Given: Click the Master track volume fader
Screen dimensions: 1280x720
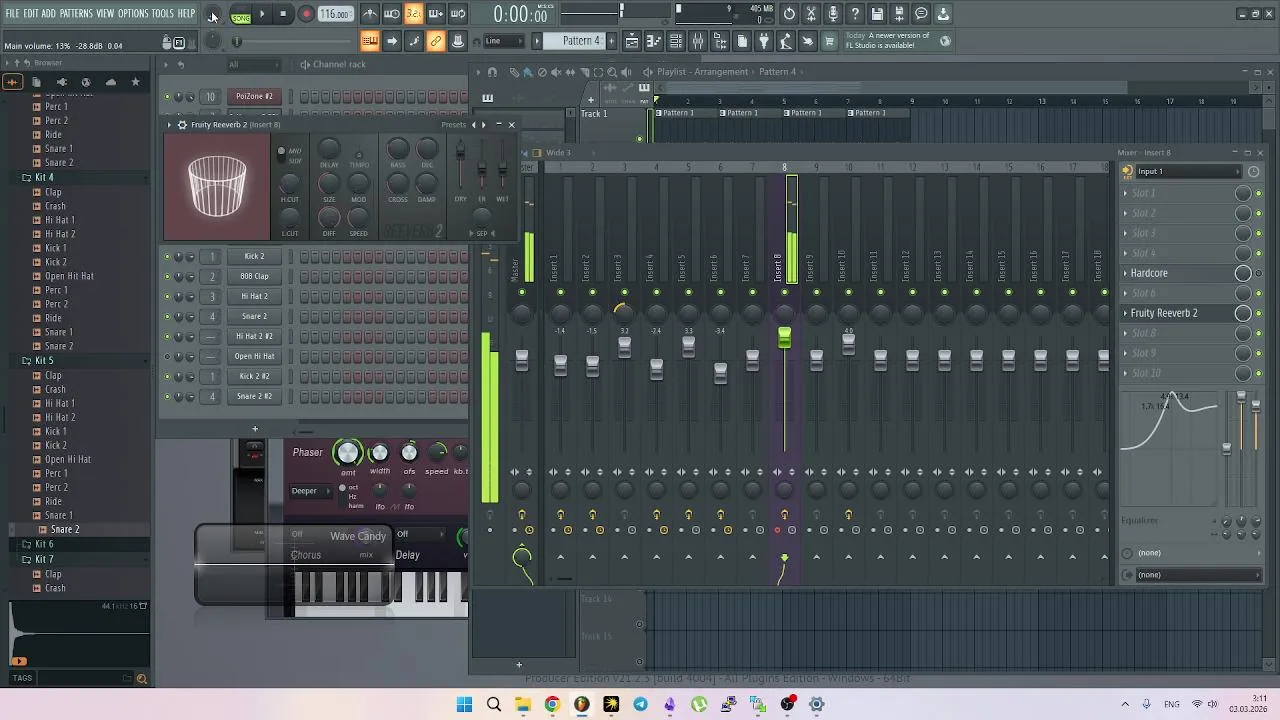Looking at the screenshot, I should (x=521, y=360).
